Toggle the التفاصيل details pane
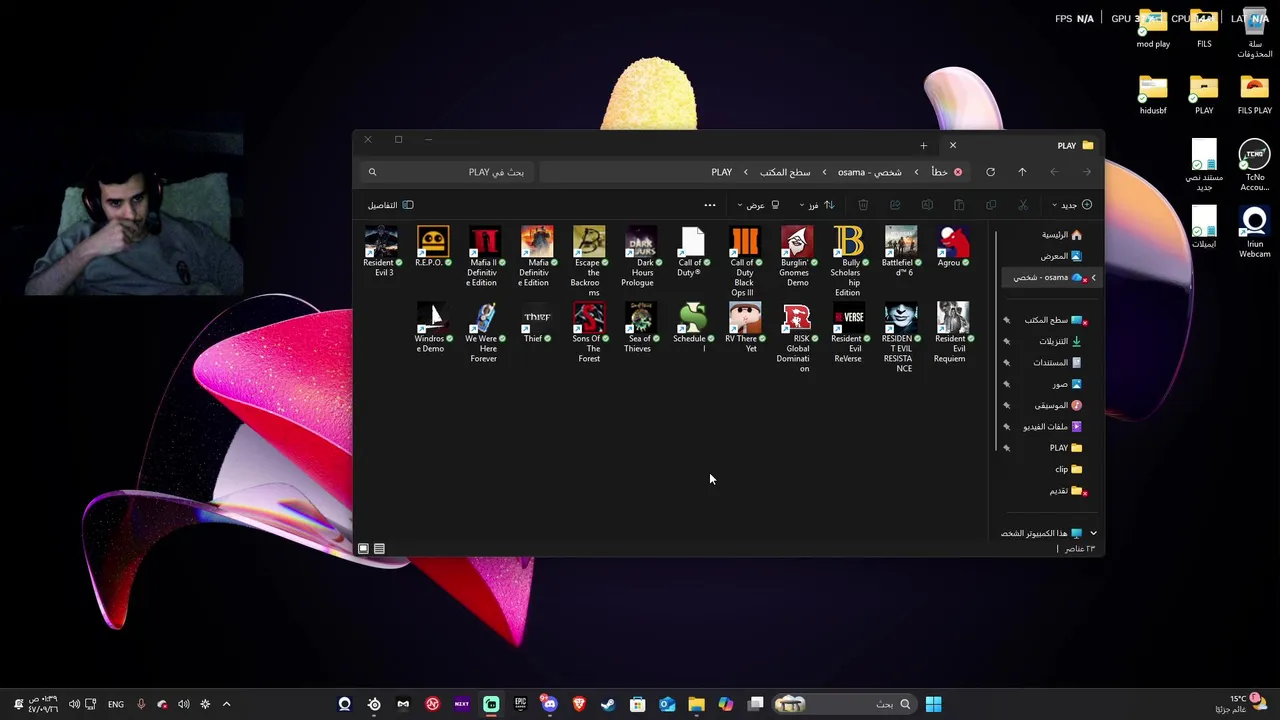Screen dimensions: 1280x720 (390, 205)
